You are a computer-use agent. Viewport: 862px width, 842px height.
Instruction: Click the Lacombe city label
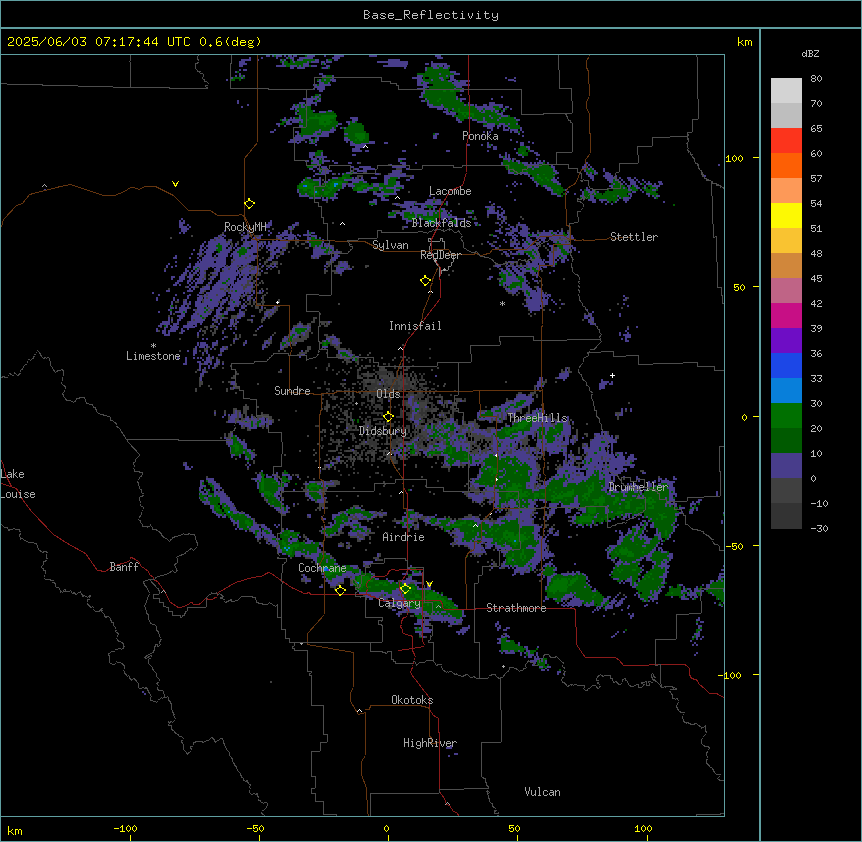(x=450, y=191)
